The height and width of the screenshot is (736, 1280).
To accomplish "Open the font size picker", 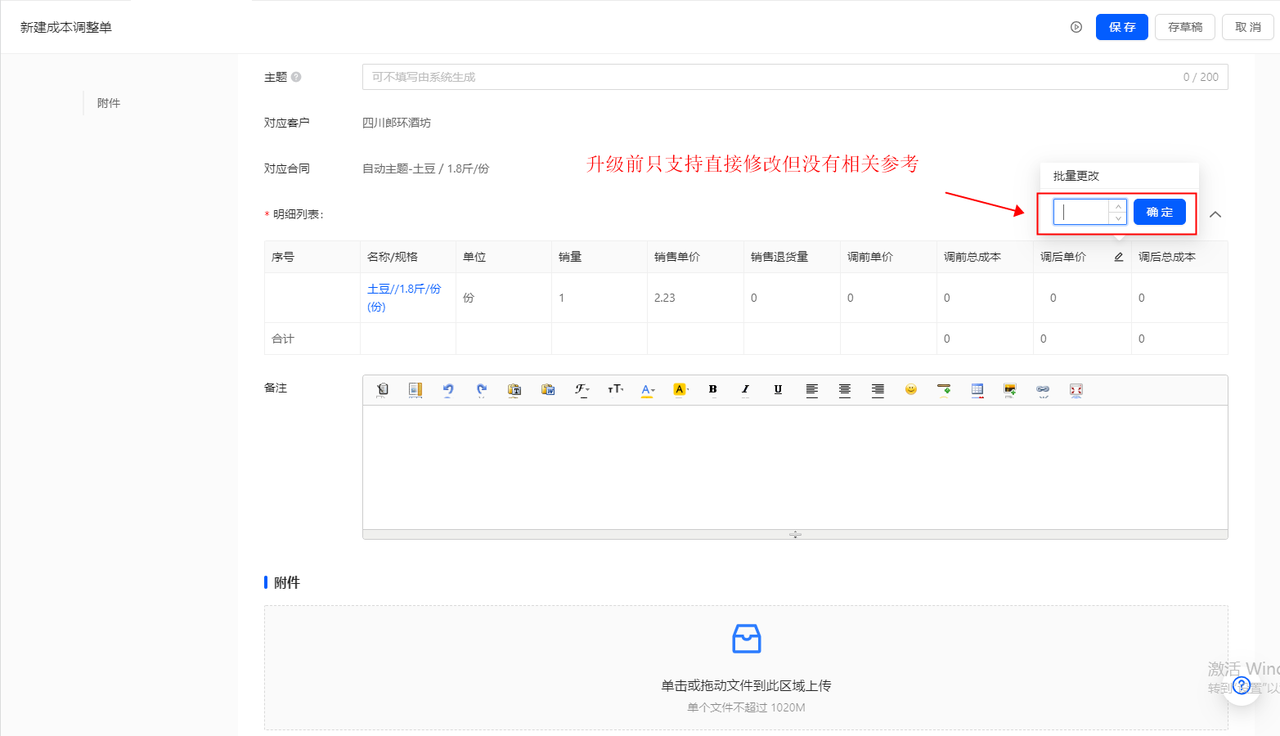I will pyautogui.click(x=615, y=390).
